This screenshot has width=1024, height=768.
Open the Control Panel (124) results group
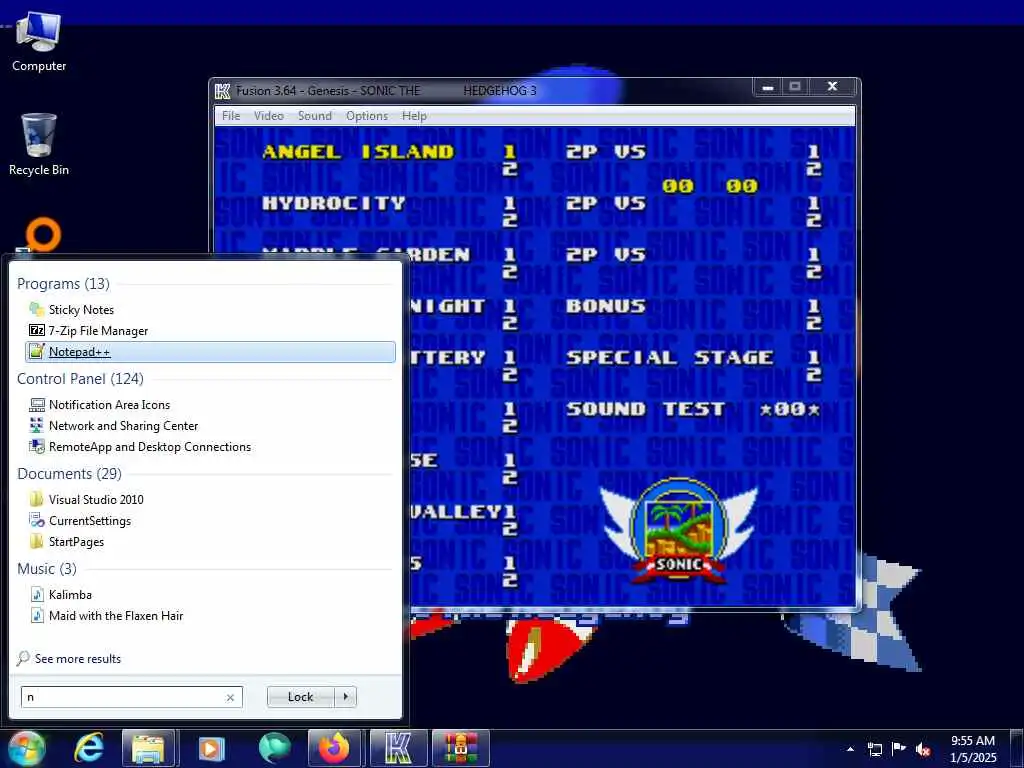pyautogui.click(x=80, y=379)
